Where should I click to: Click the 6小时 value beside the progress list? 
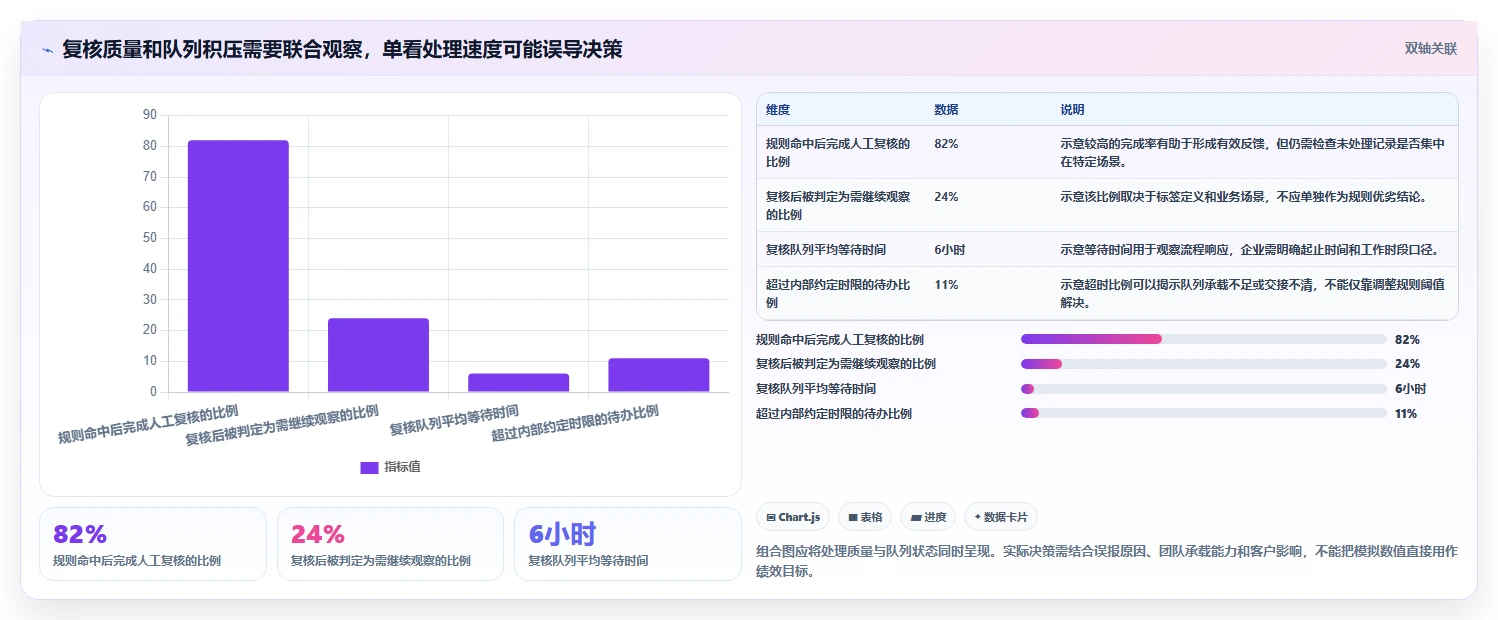coord(1410,389)
